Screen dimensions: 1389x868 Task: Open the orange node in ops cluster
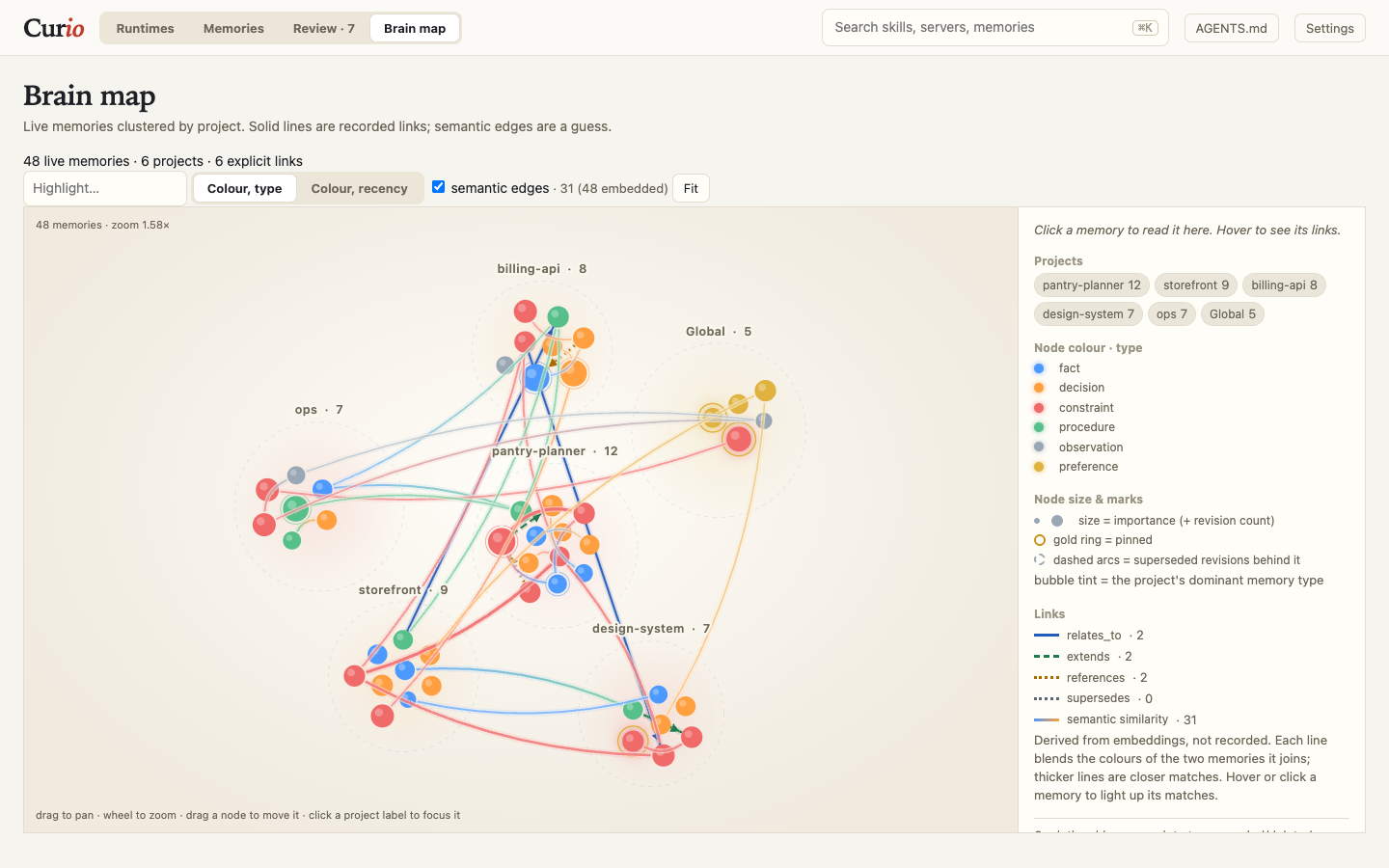pos(327,521)
